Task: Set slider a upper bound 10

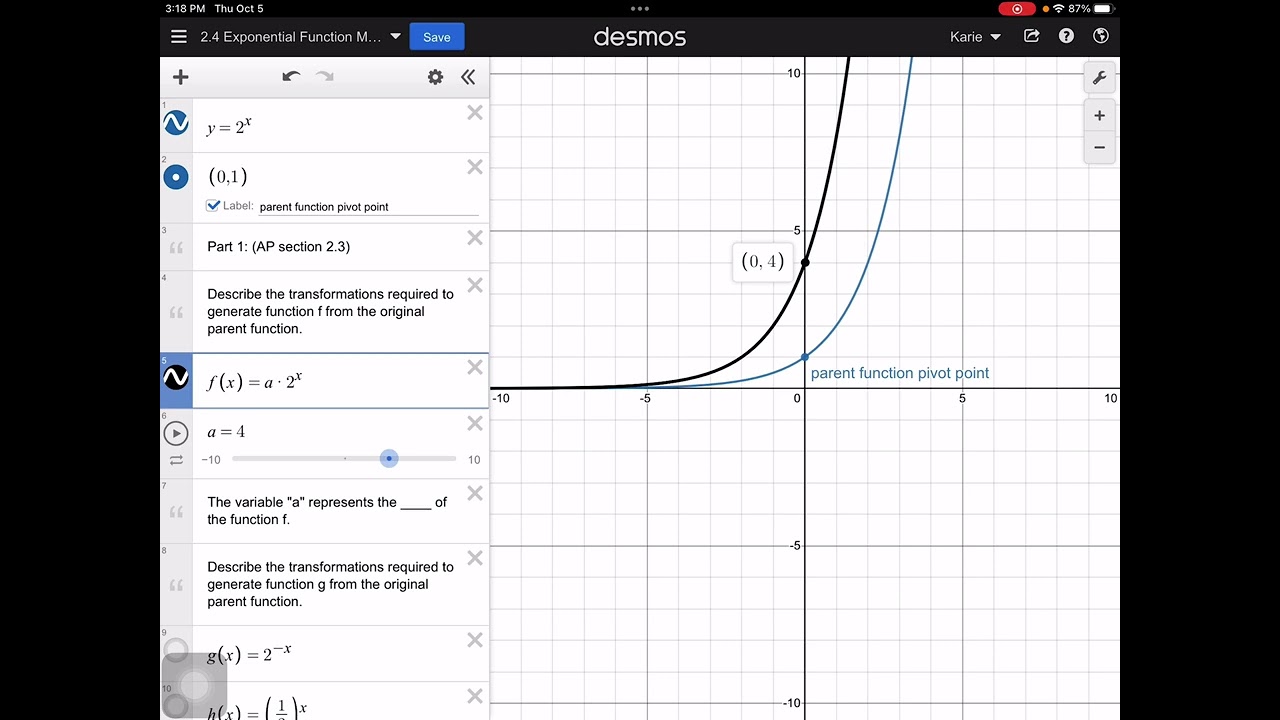Action: [x=474, y=460]
